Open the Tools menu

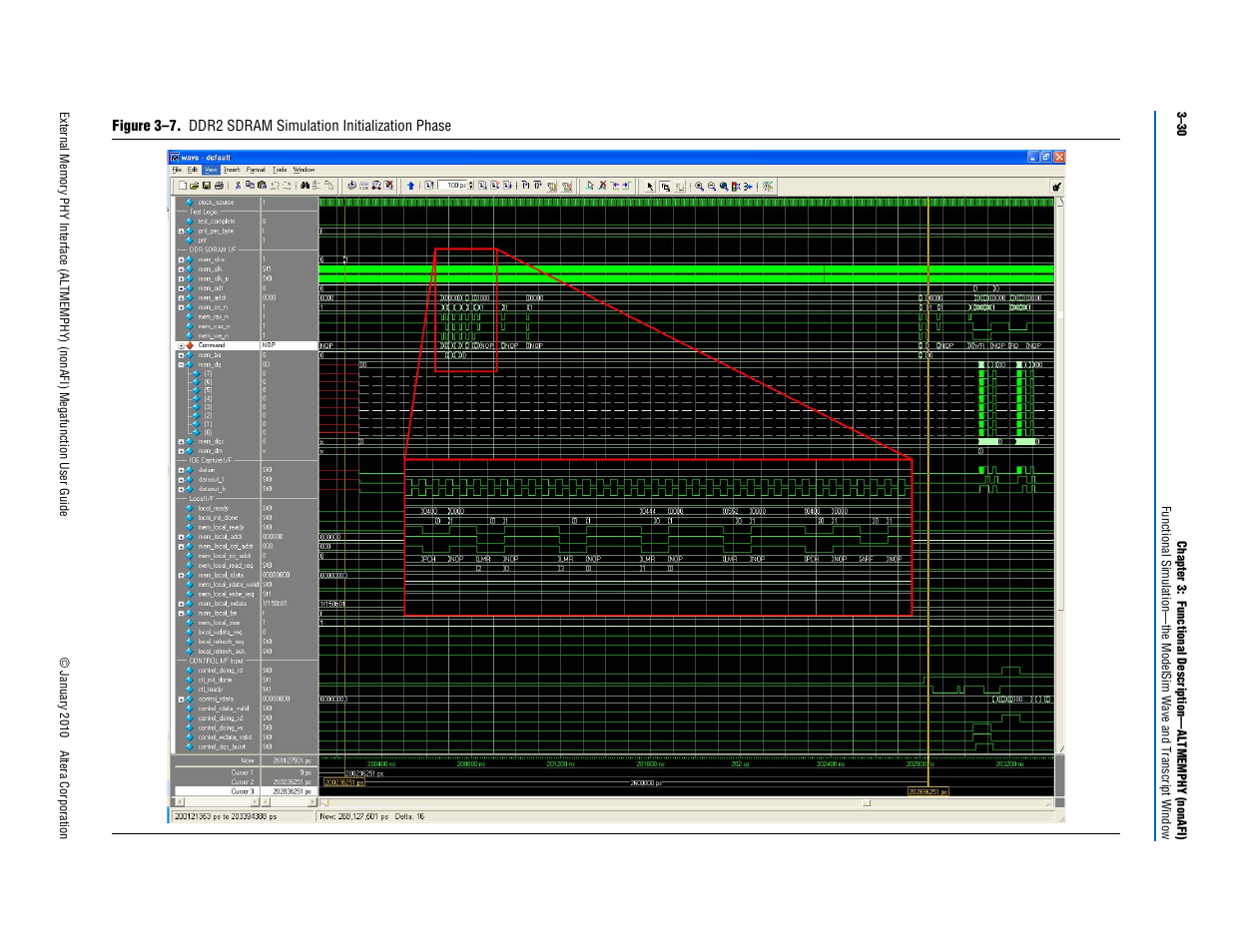pos(280,170)
